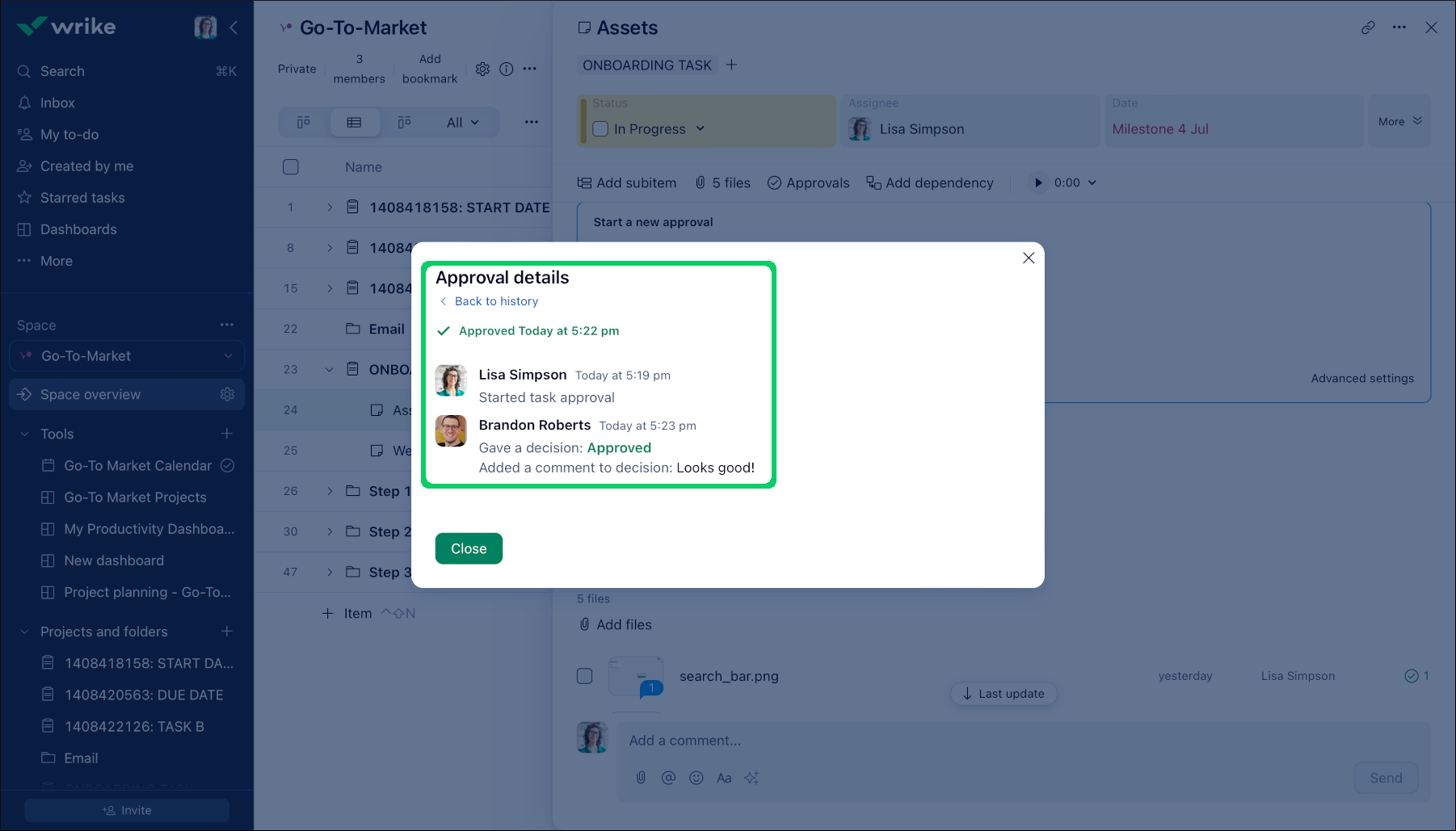Toggle the select-all checkbox in Name header
The image size is (1456, 831).
(x=291, y=167)
